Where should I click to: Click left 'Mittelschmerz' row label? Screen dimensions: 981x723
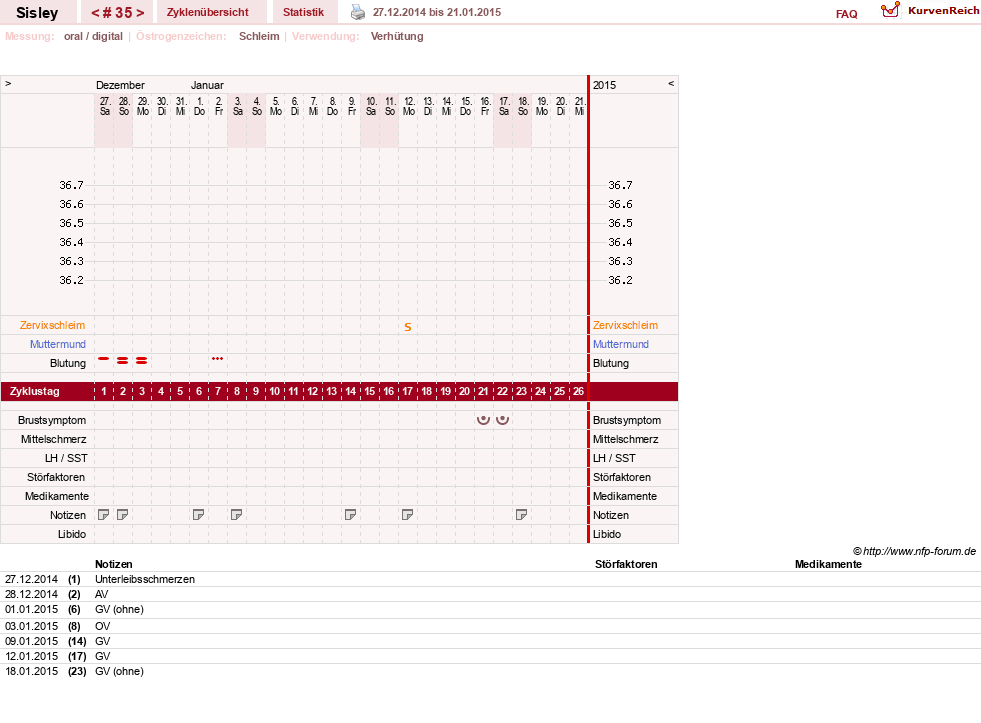[53, 439]
